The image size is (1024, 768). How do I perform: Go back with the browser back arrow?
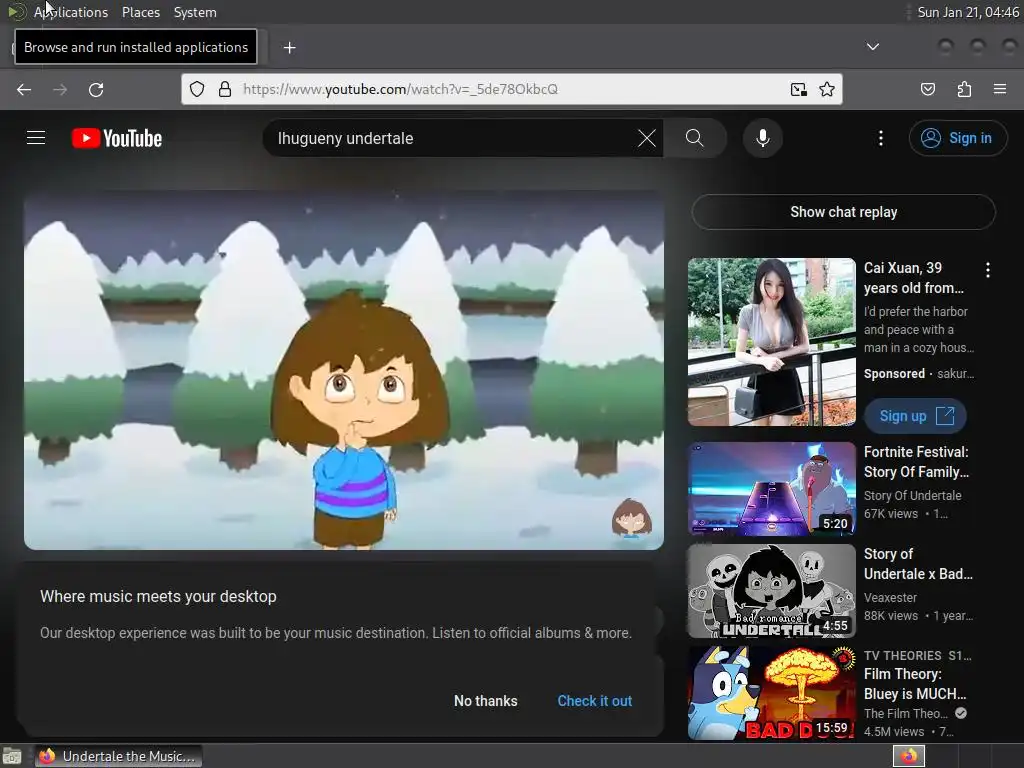click(x=24, y=89)
